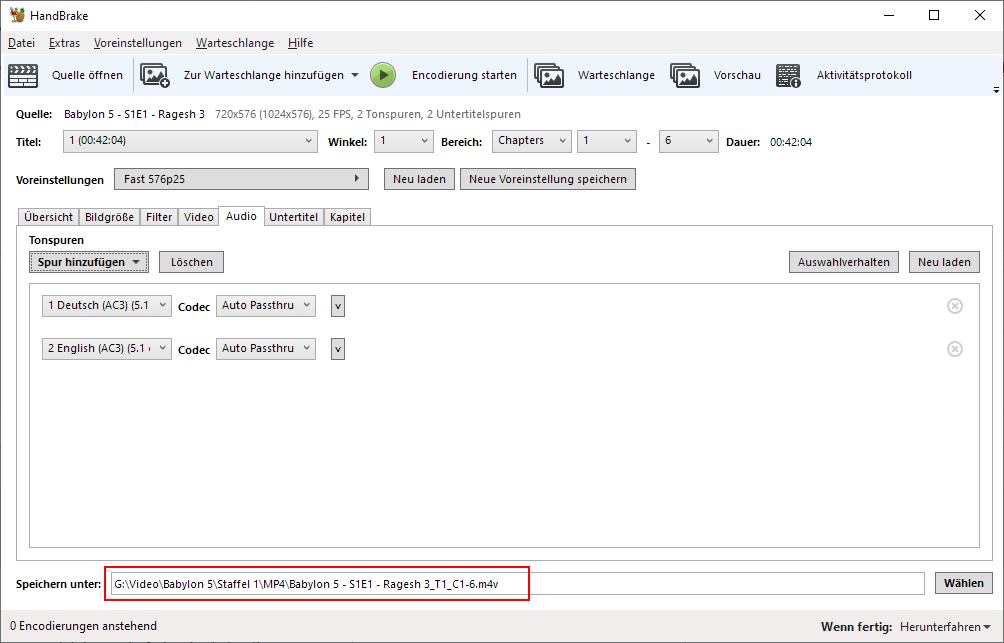
Task: Switch to the Video tab
Action: [x=198, y=217]
